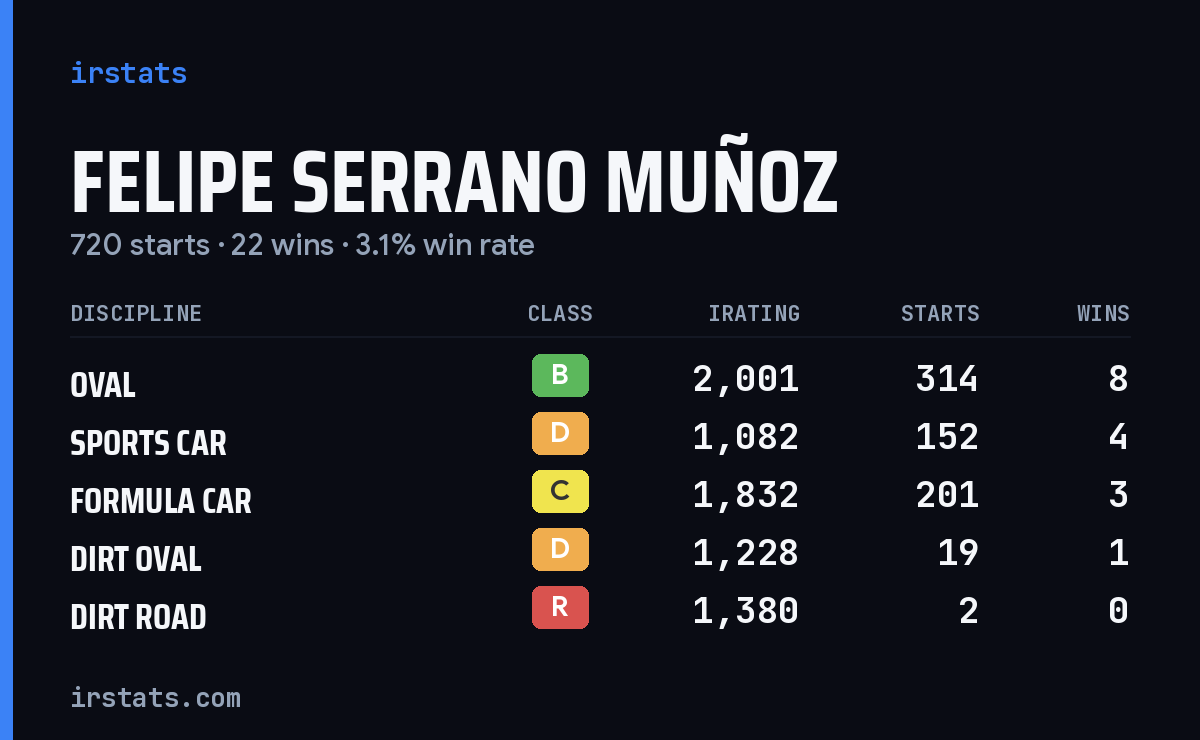
Task: Sort by the IRATING column header
Action: (x=754, y=314)
